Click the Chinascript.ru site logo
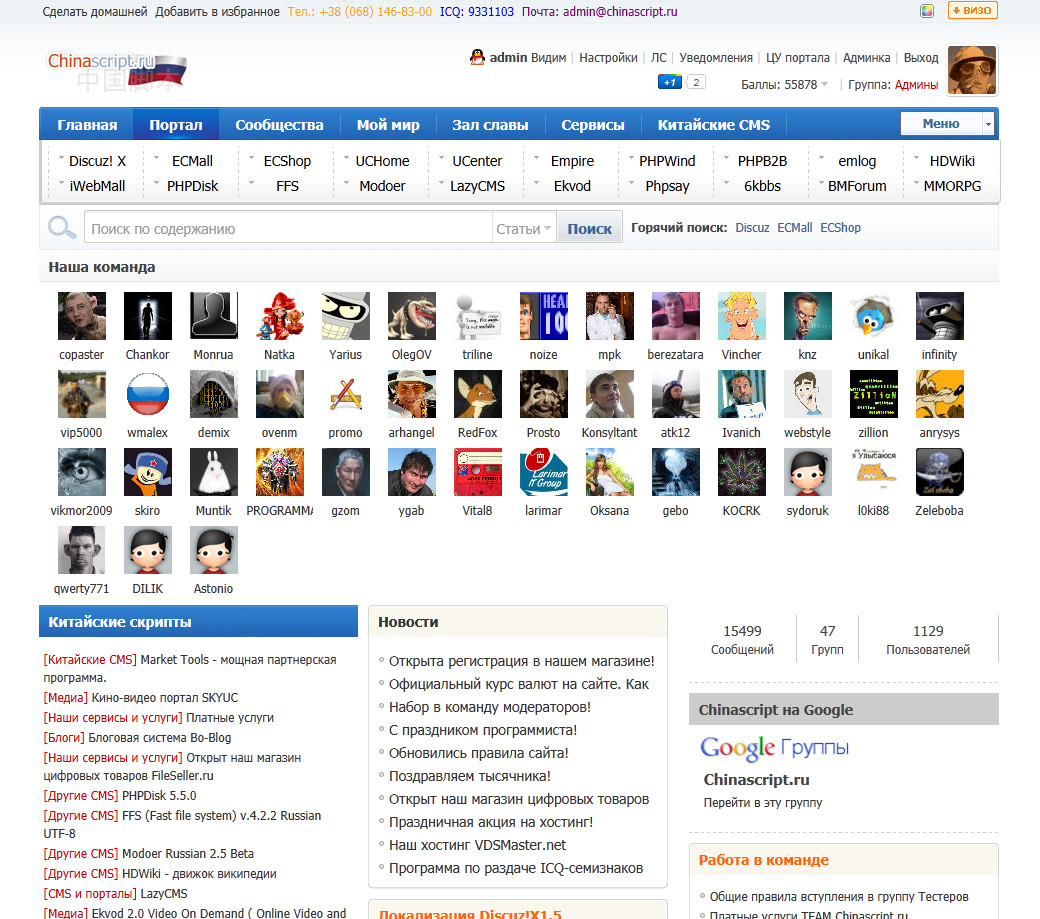This screenshot has height=919, width=1040. [117, 70]
